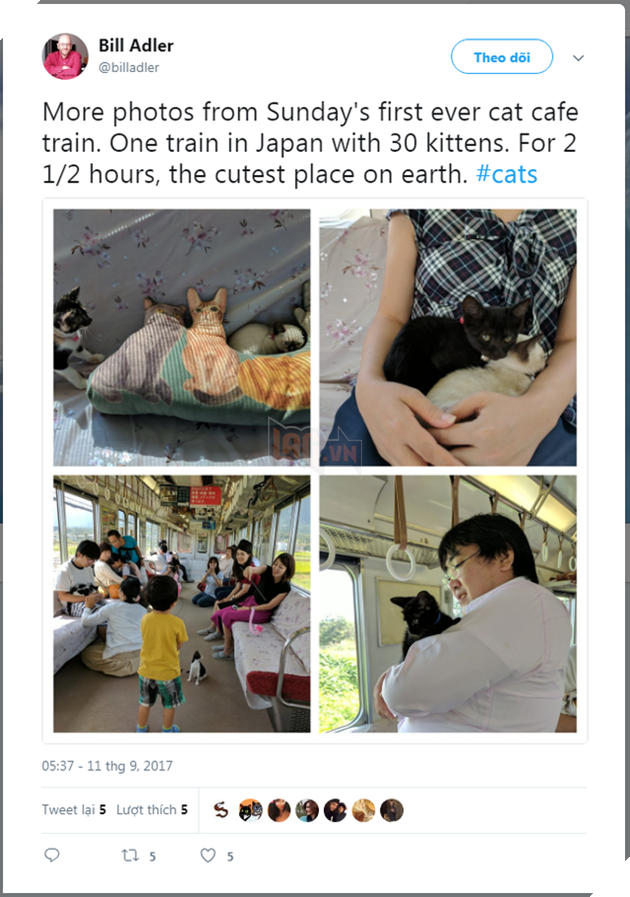Click the reply speech bubble icon

pyautogui.click(x=52, y=855)
